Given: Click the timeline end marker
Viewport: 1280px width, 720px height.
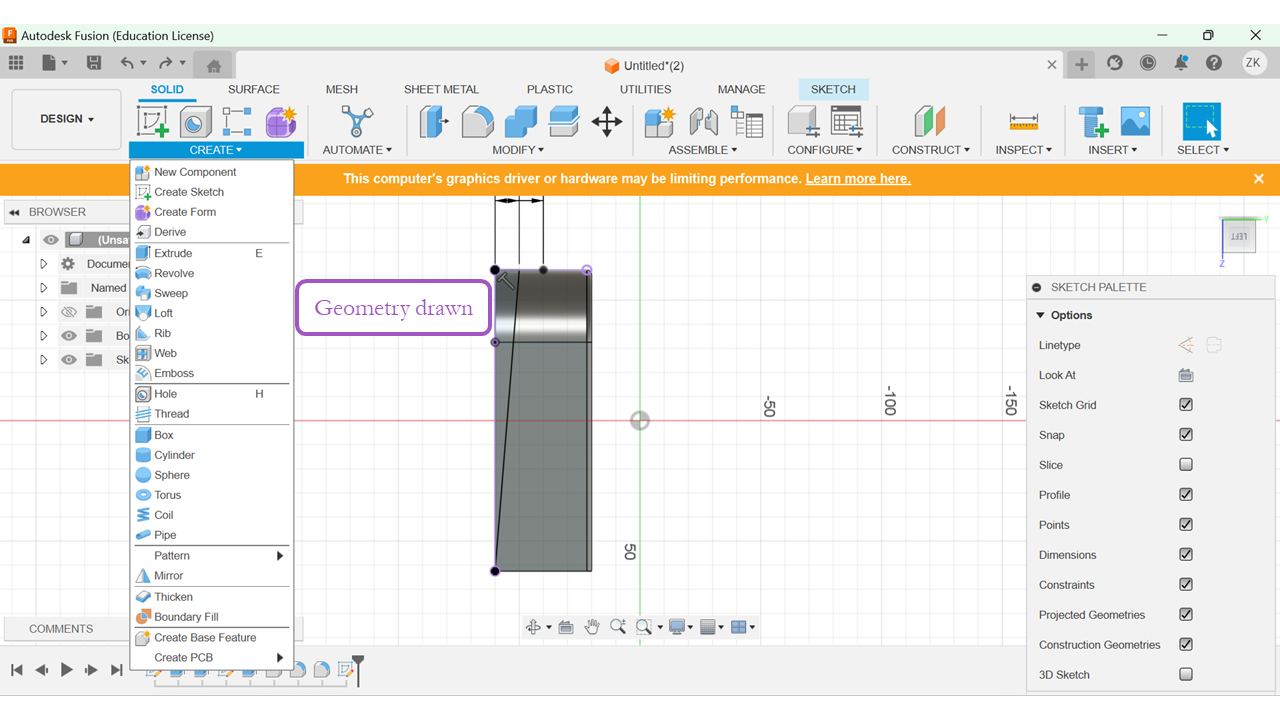Looking at the screenshot, I should pos(358,669).
